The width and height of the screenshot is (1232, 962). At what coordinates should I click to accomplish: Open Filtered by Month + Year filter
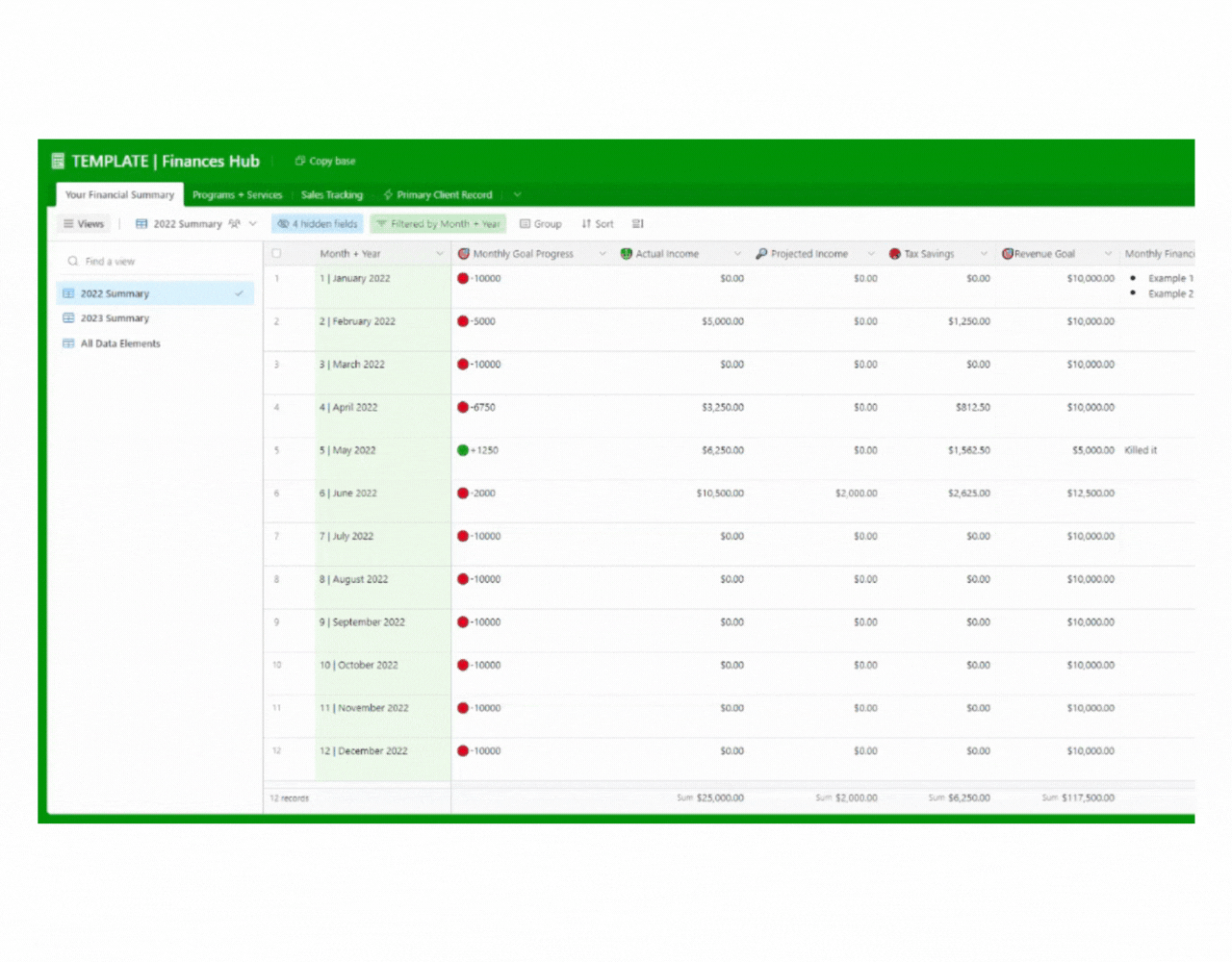pos(438,223)
